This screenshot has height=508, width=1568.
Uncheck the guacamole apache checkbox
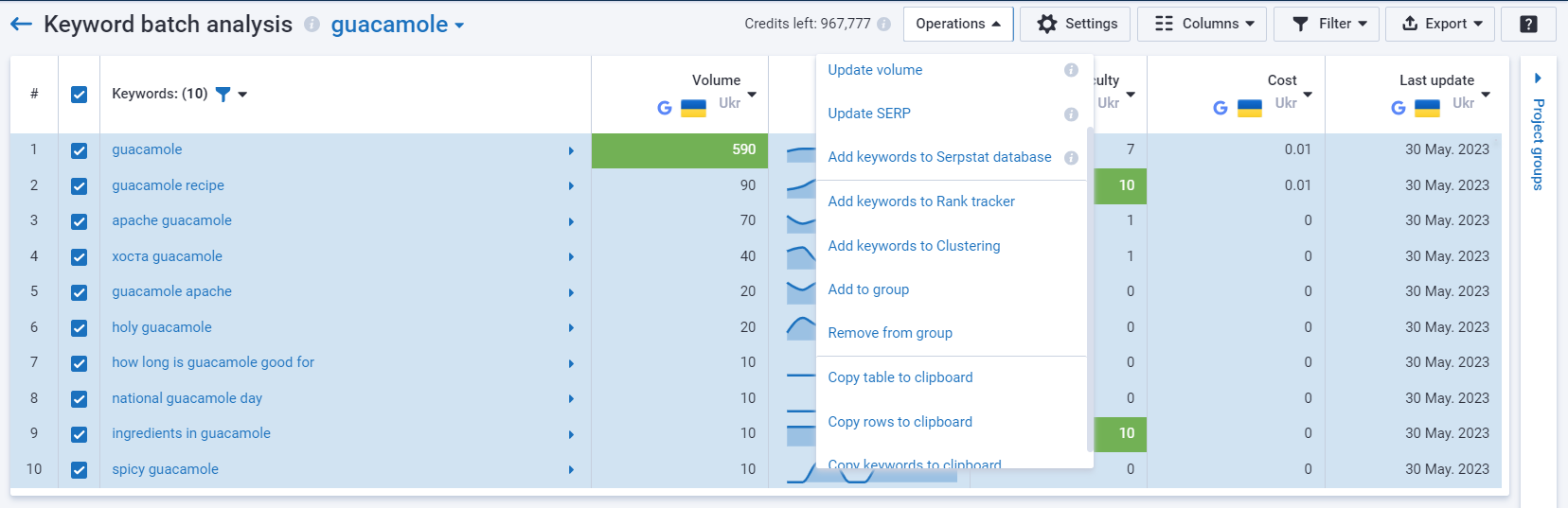tap(80, 292)
